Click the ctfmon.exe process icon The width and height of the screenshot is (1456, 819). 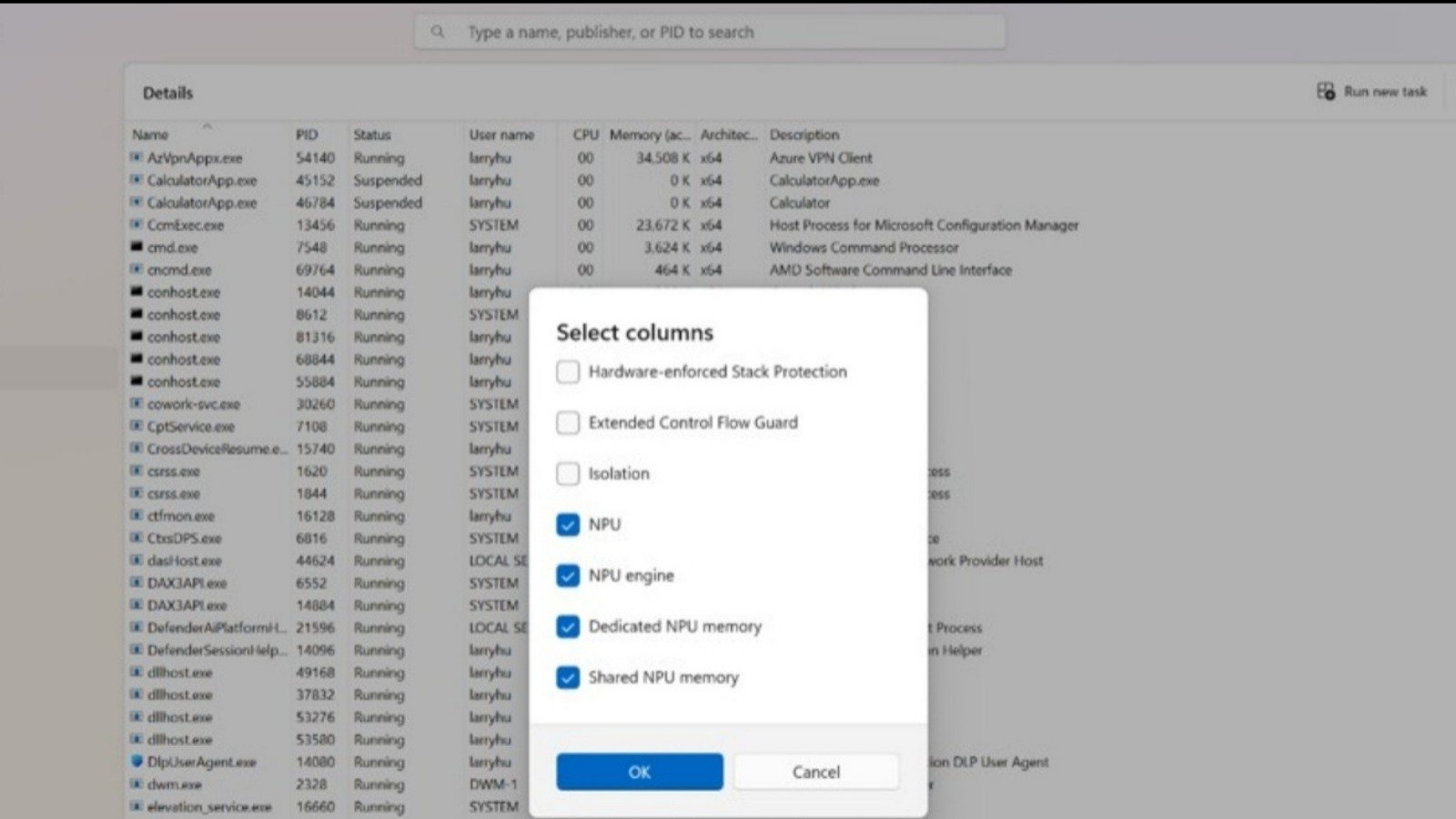click(136, 516)
